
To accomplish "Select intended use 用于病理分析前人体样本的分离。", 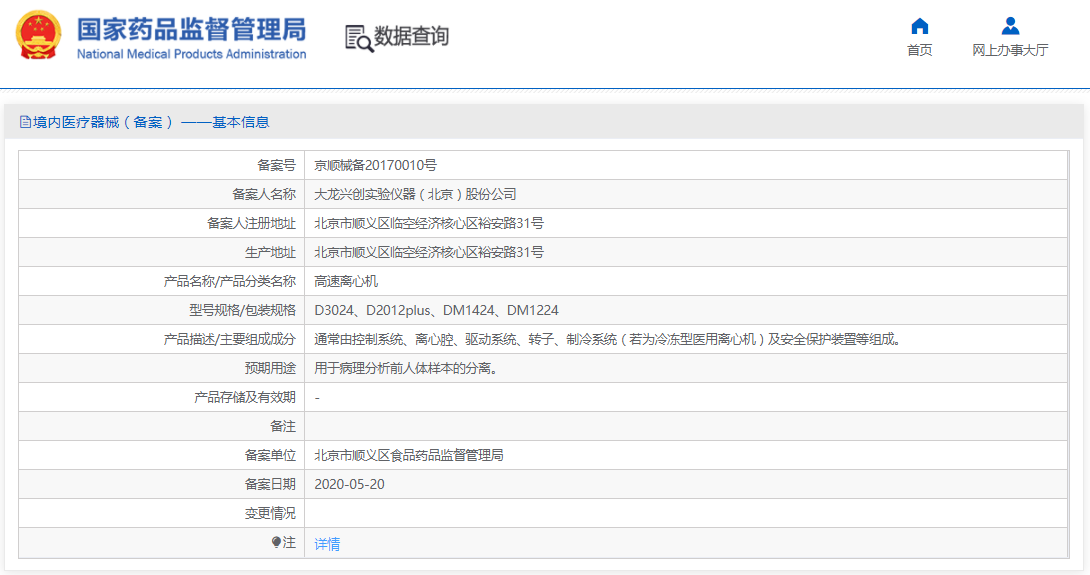I will pyautogui.click(x=408, y=369).
